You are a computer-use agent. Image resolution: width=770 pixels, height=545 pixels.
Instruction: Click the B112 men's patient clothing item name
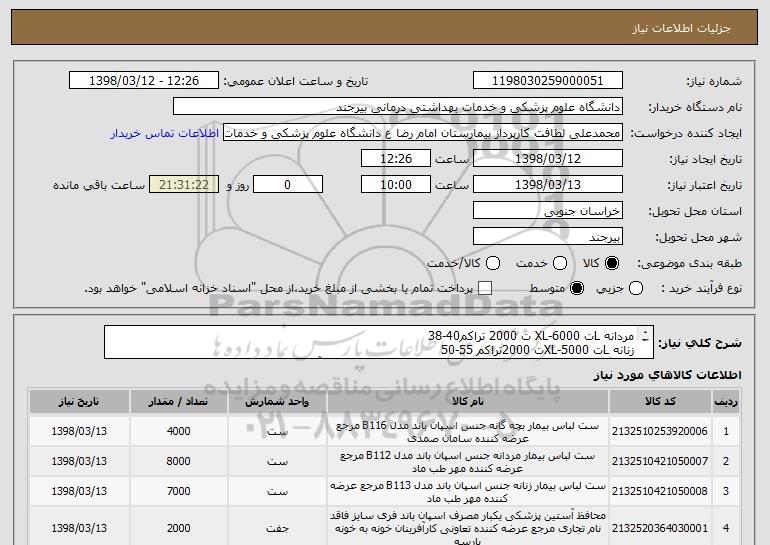(x=468, y=462)
